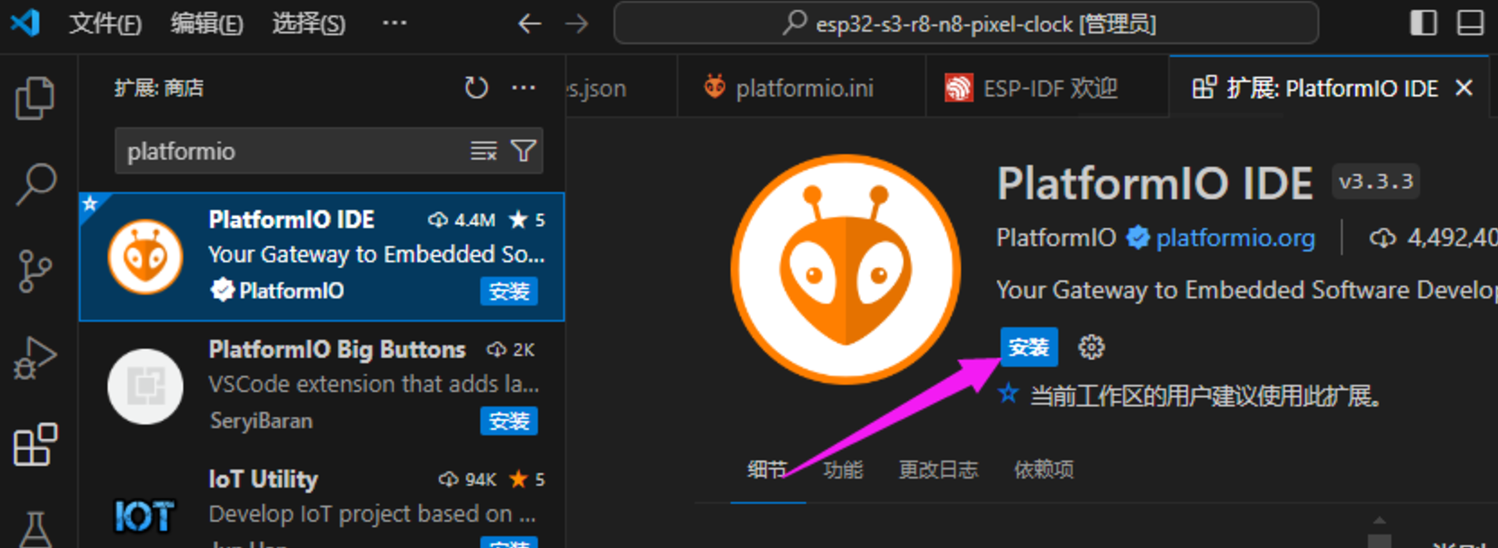Open the 功能 features tab
The height and width of the screenshot is (548, 1498).
tap(843, 469)
